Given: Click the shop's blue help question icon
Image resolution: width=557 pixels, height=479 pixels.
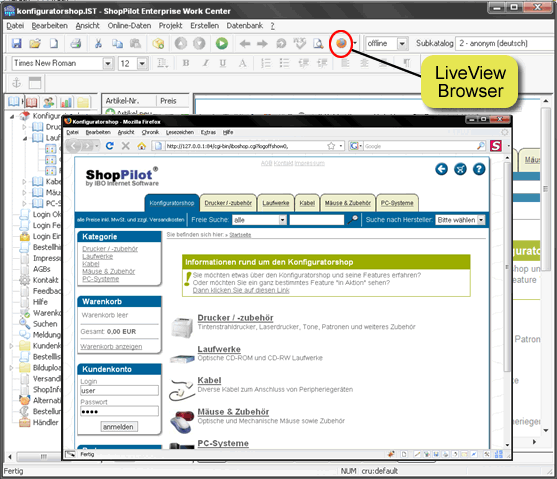Looking at the screenshot, I should click(479, 169).
